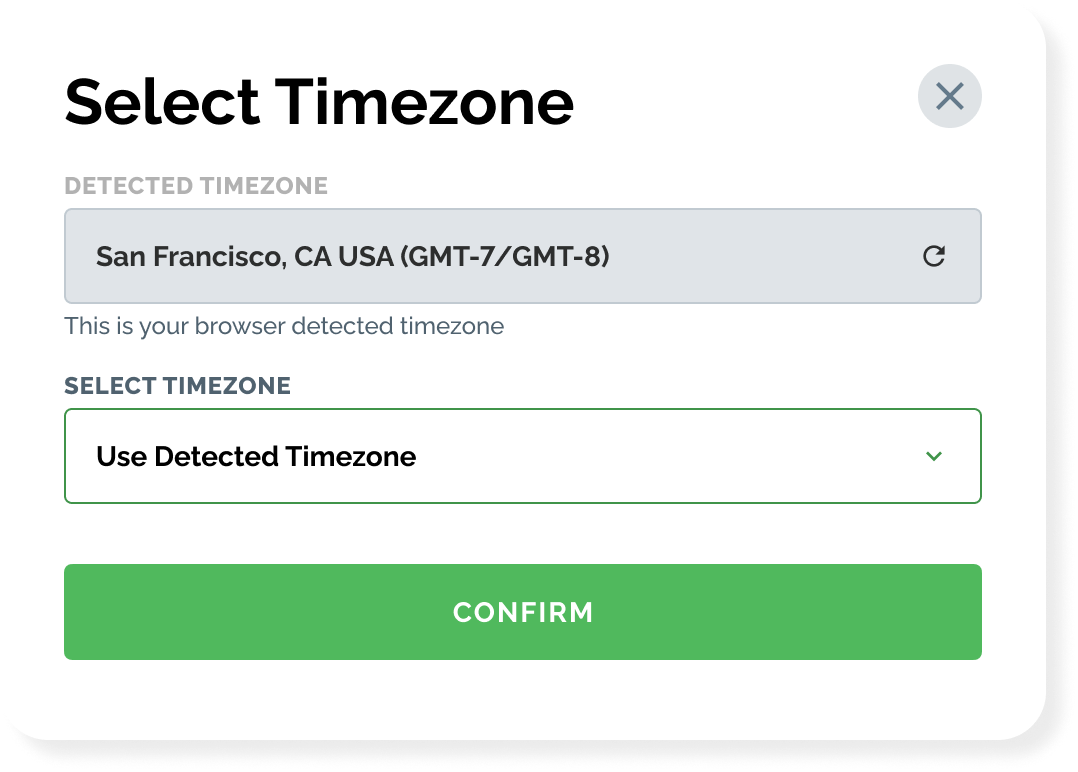Expand the Select Timezone dropdown chevron
1078x772 pixels.
pos(934,456)
